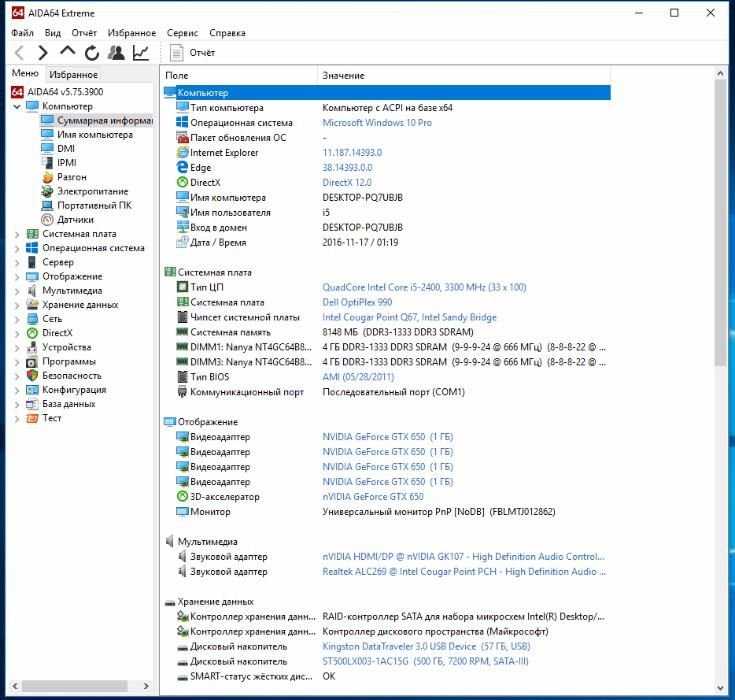Open the Вид menu

(x=52, y=33)
